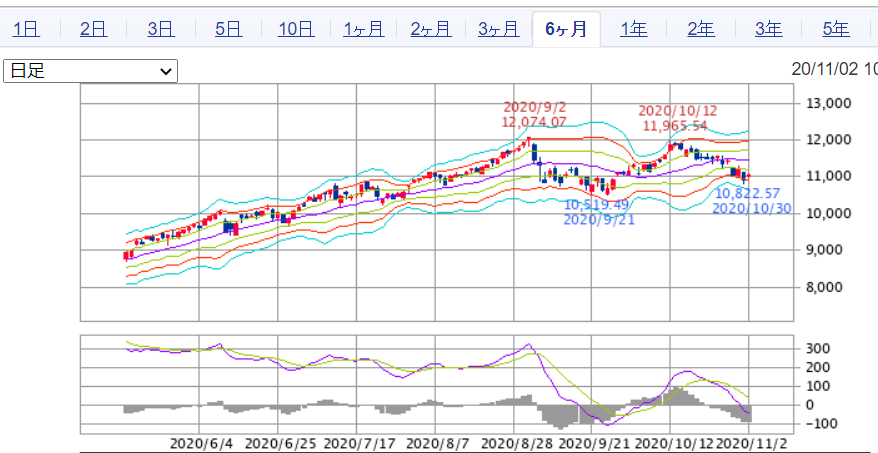Select the 2日 period tab
The image size is (878, 453).
tap(93, 29)
